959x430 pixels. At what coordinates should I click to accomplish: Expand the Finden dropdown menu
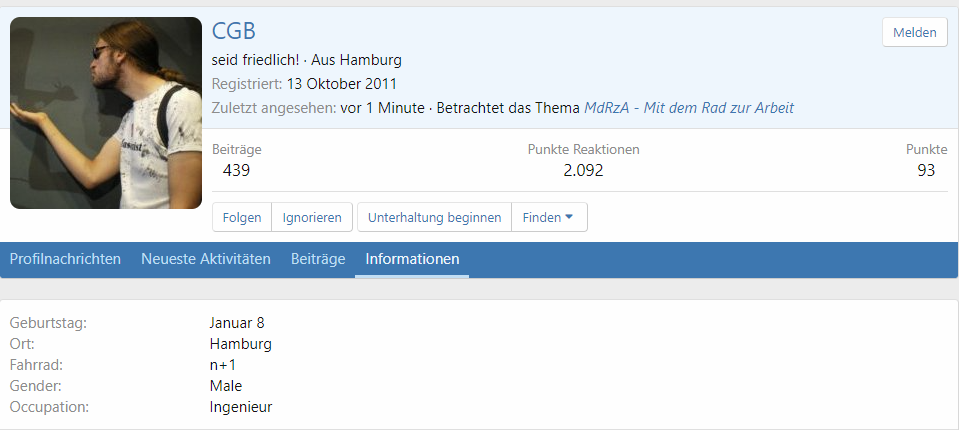pos(549,217)
